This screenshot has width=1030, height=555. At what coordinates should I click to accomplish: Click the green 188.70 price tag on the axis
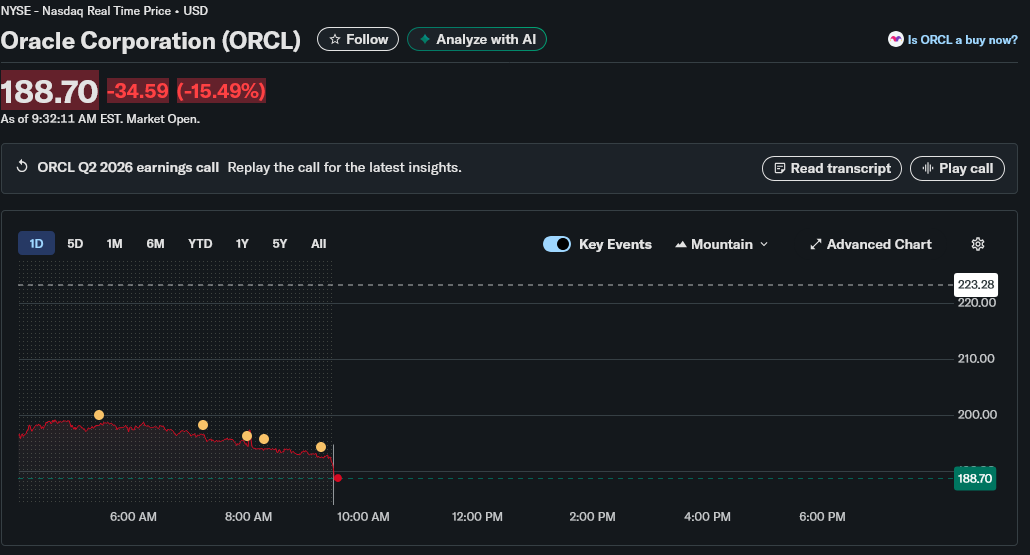[x=974, y=478]
